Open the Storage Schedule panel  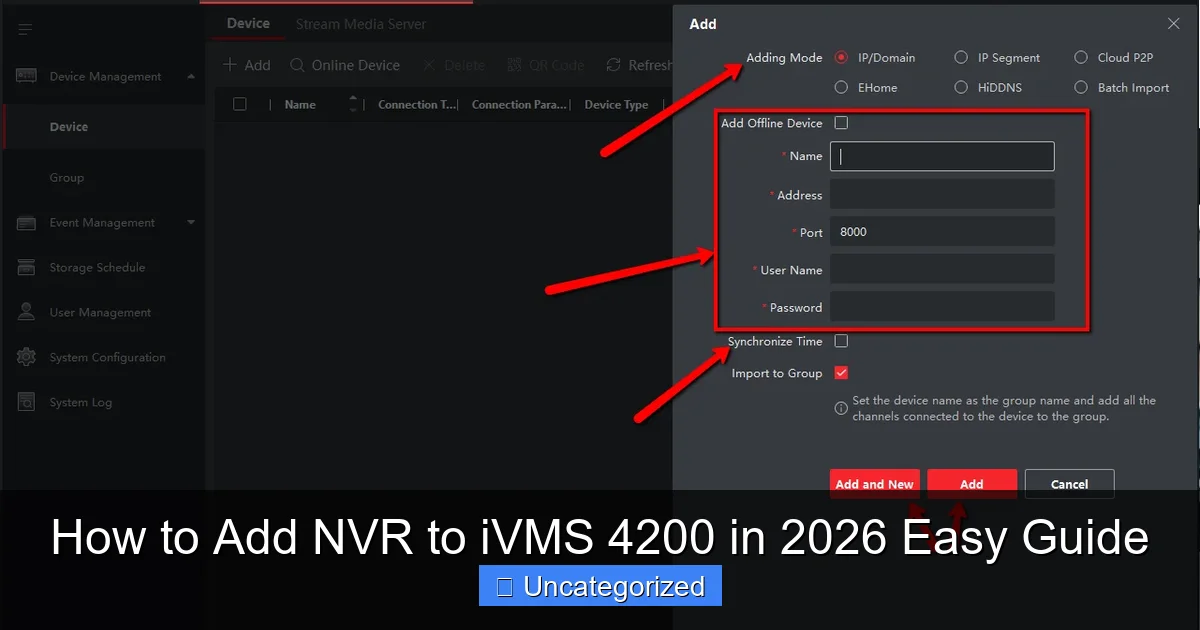point(96,267)
